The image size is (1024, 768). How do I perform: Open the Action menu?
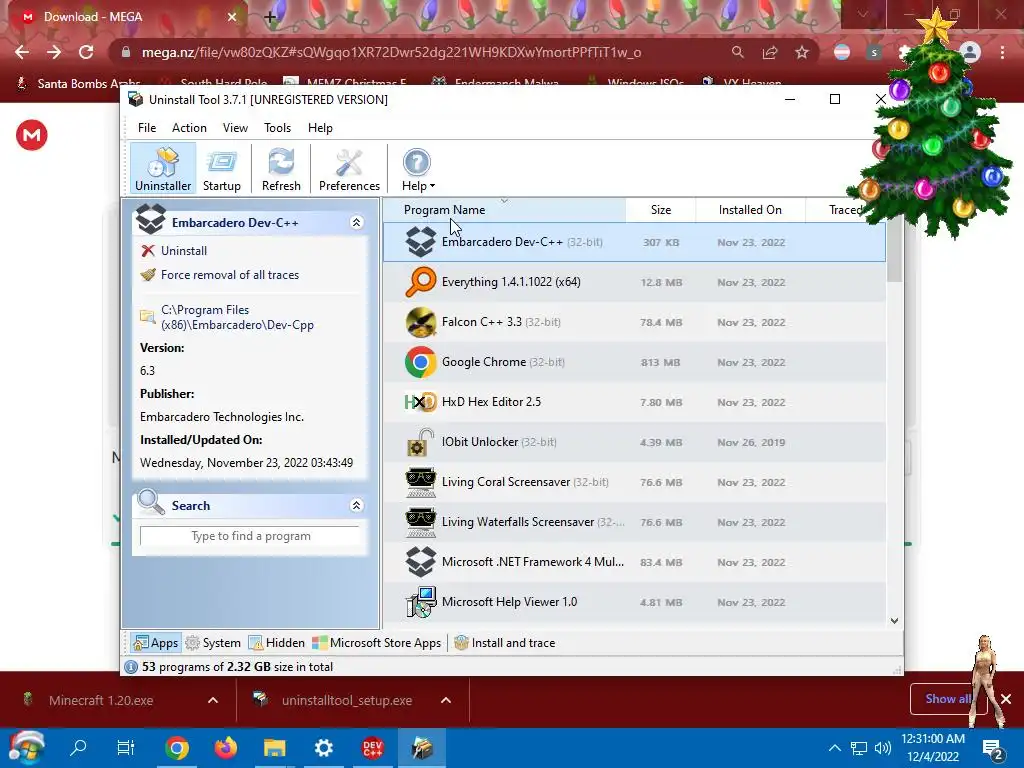(189, 128)
